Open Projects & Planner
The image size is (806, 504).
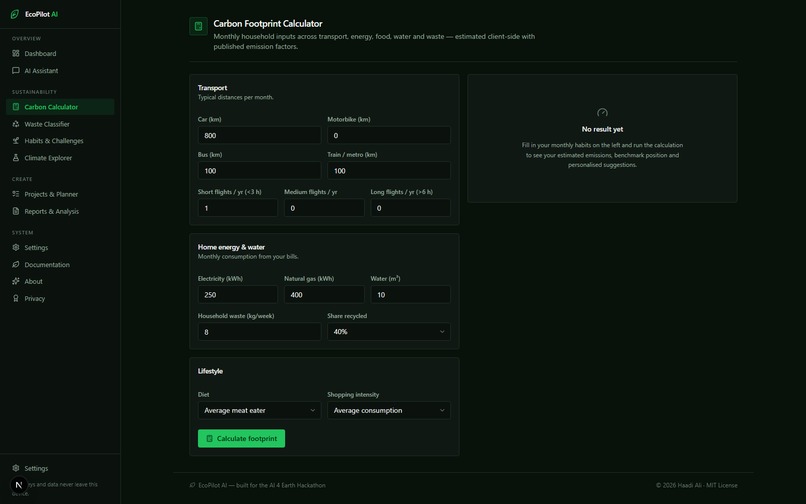(60, 194)
